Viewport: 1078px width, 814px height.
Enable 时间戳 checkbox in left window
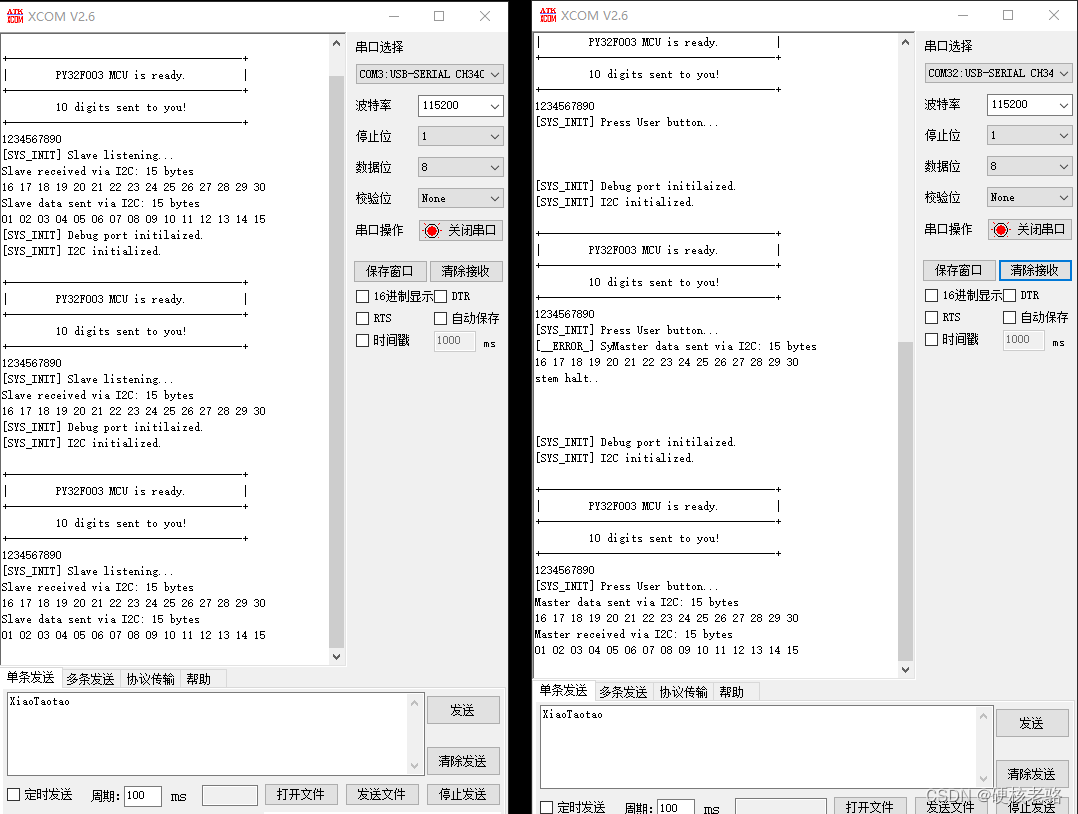(x=362, y=340)
